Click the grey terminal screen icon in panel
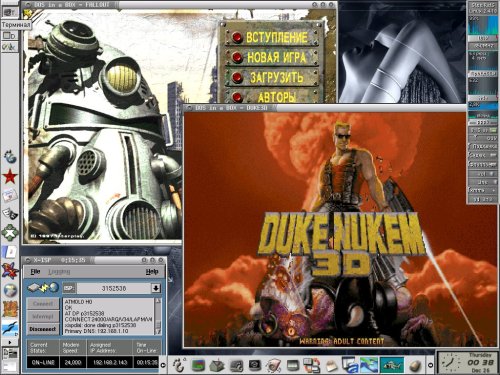This screenshot has width=500, height=375. point(293,365)
